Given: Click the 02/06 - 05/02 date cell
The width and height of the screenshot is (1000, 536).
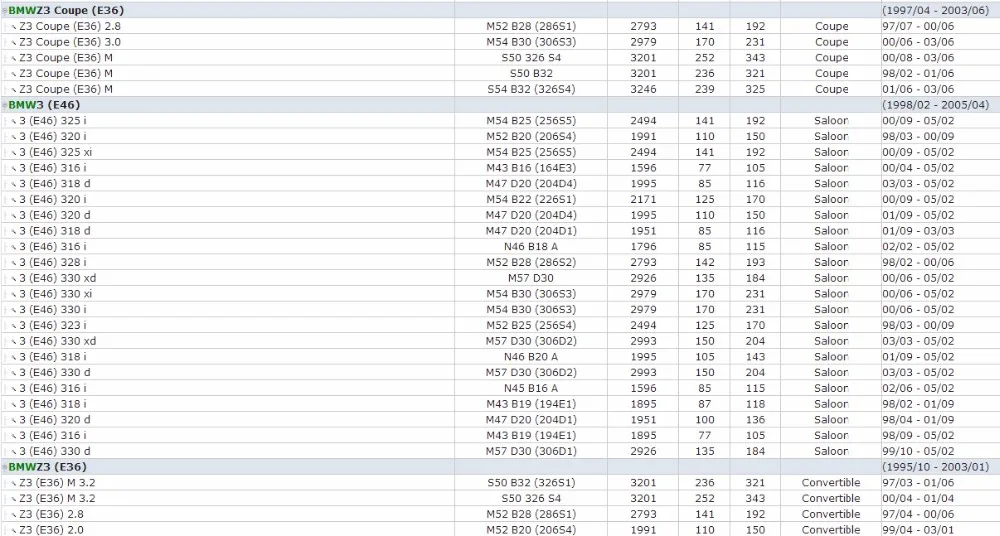Looking at the screenshot, I should pos(918,388).
